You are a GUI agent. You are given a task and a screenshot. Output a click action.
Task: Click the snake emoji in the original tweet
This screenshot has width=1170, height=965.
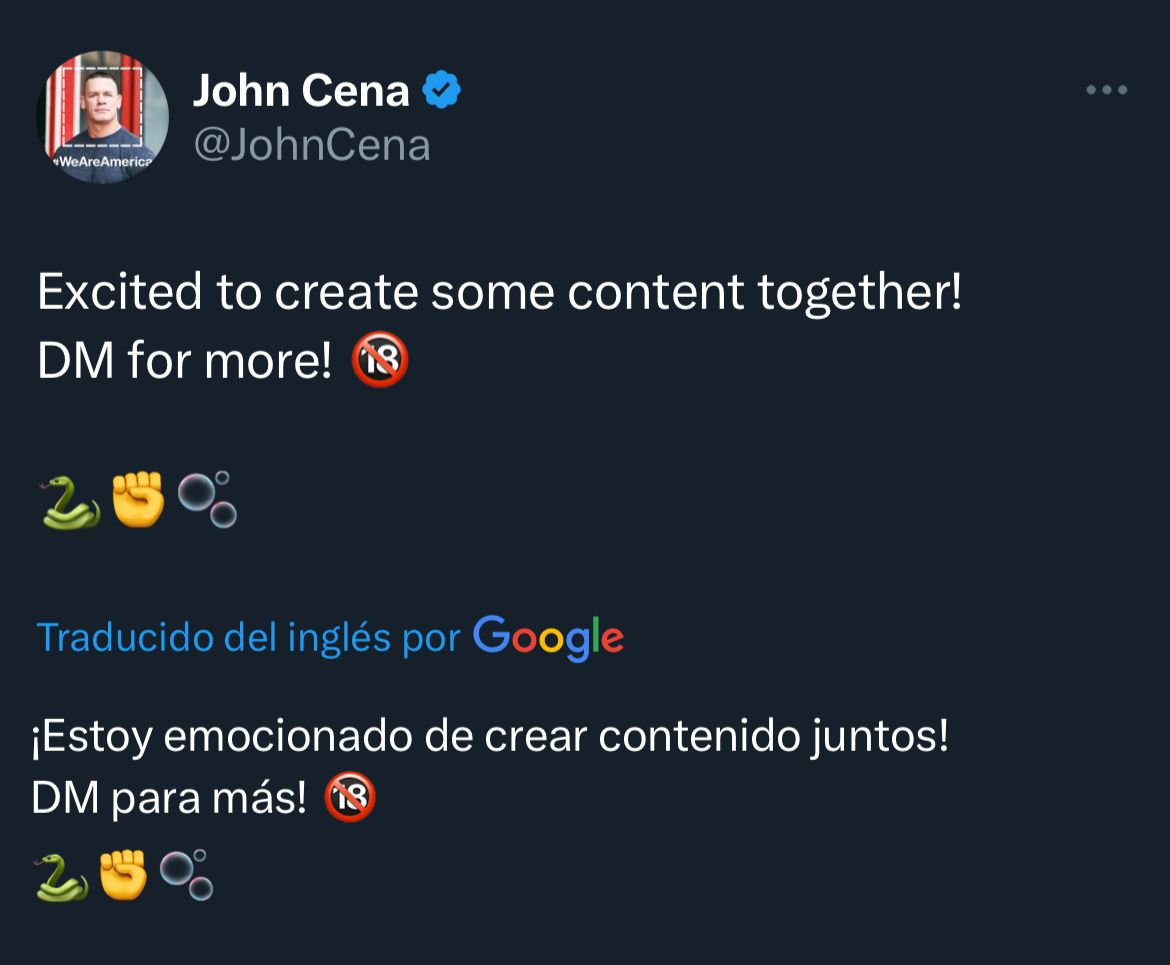pyautogui.click(x=68, y=499)
